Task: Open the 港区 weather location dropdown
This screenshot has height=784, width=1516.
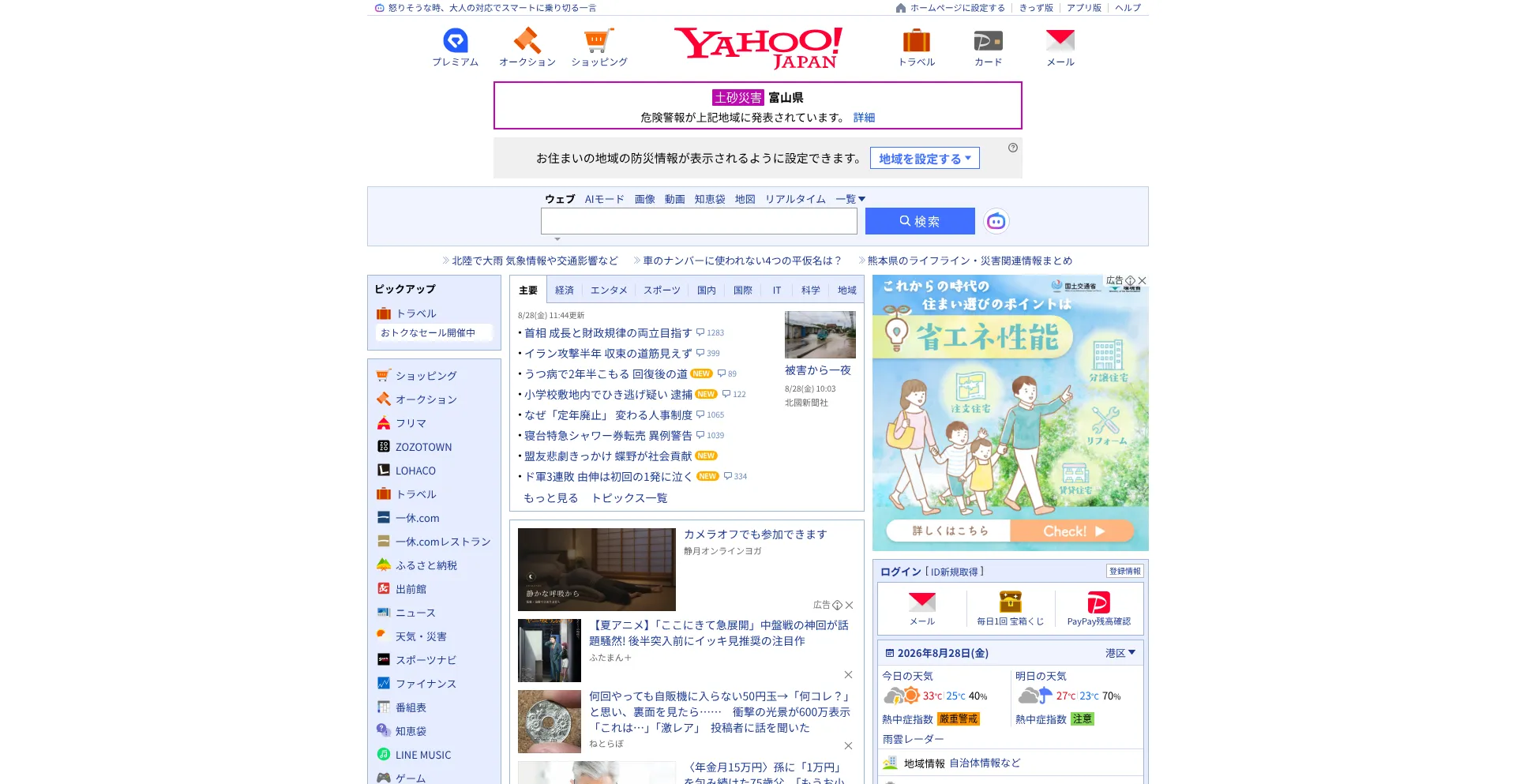Action: point(1120,653)
